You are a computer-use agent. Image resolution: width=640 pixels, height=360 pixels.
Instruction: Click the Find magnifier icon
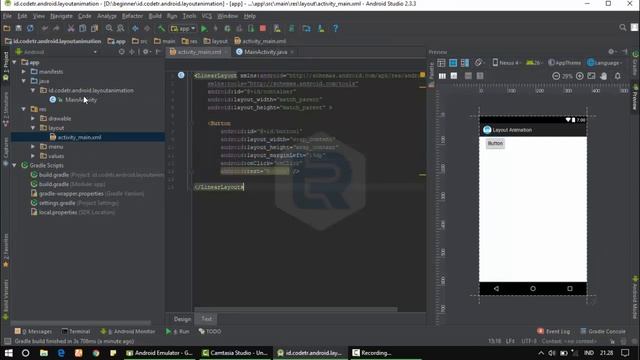(109, 28)
